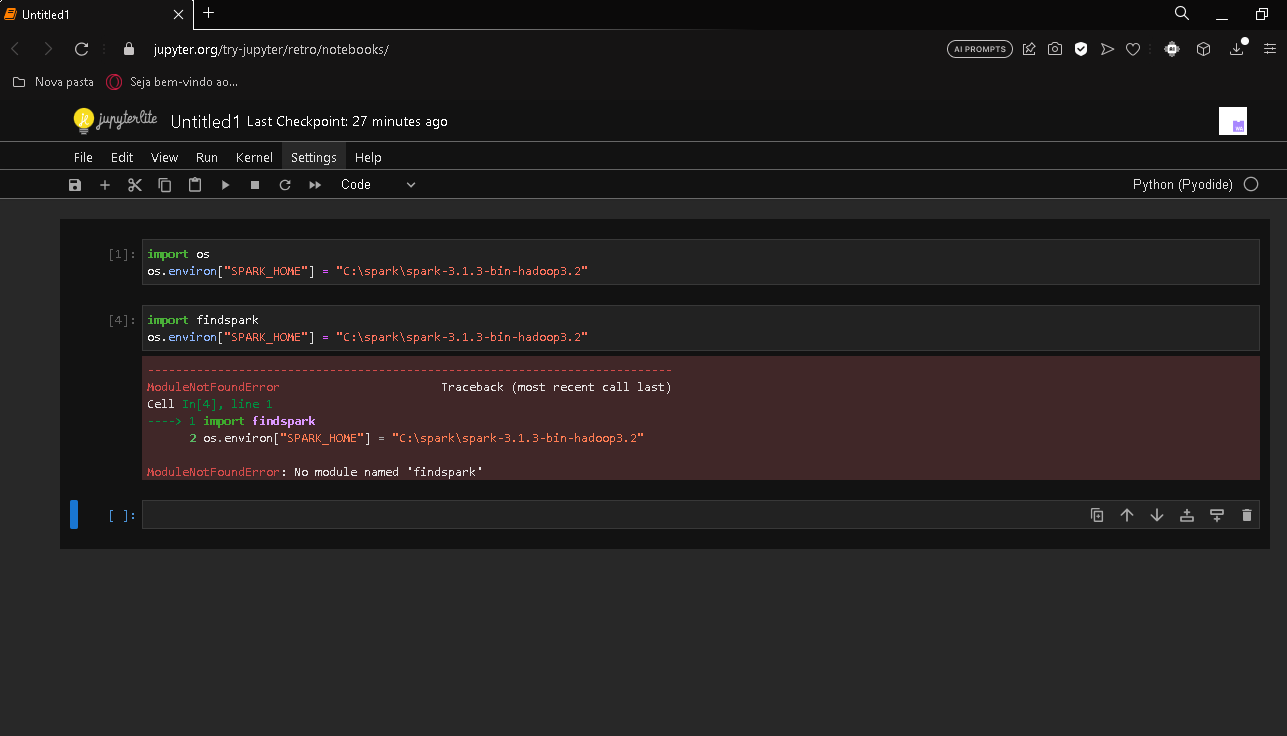
Task: Click the ModuleNotFoundError output area
Action: pos(700,419)
